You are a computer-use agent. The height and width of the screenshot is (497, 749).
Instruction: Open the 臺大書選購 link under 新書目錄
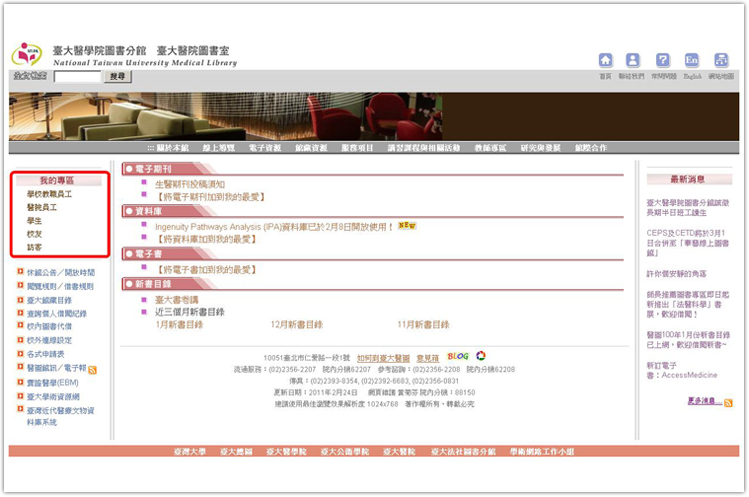[x=176, y=300]
